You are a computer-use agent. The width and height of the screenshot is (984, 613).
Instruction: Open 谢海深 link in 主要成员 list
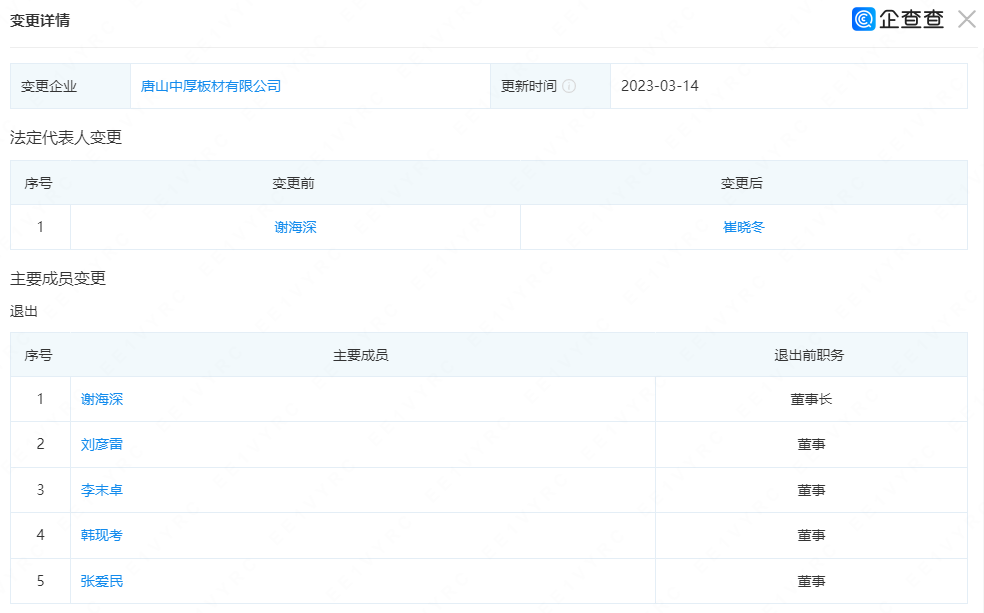(102, 399)
